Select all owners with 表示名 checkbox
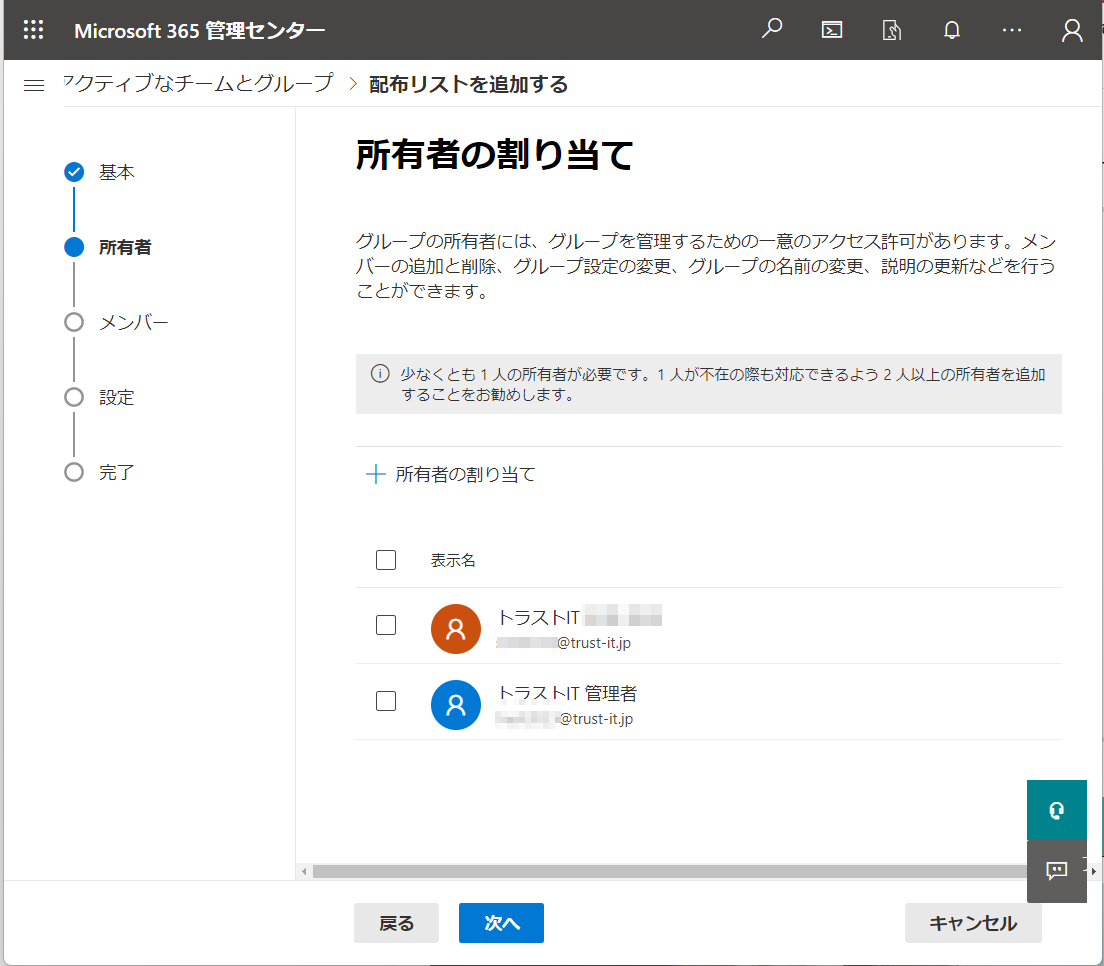Image resolution: width=1104 pixels, height=966 pixels. pyautogui.click(x=386, y=560)
